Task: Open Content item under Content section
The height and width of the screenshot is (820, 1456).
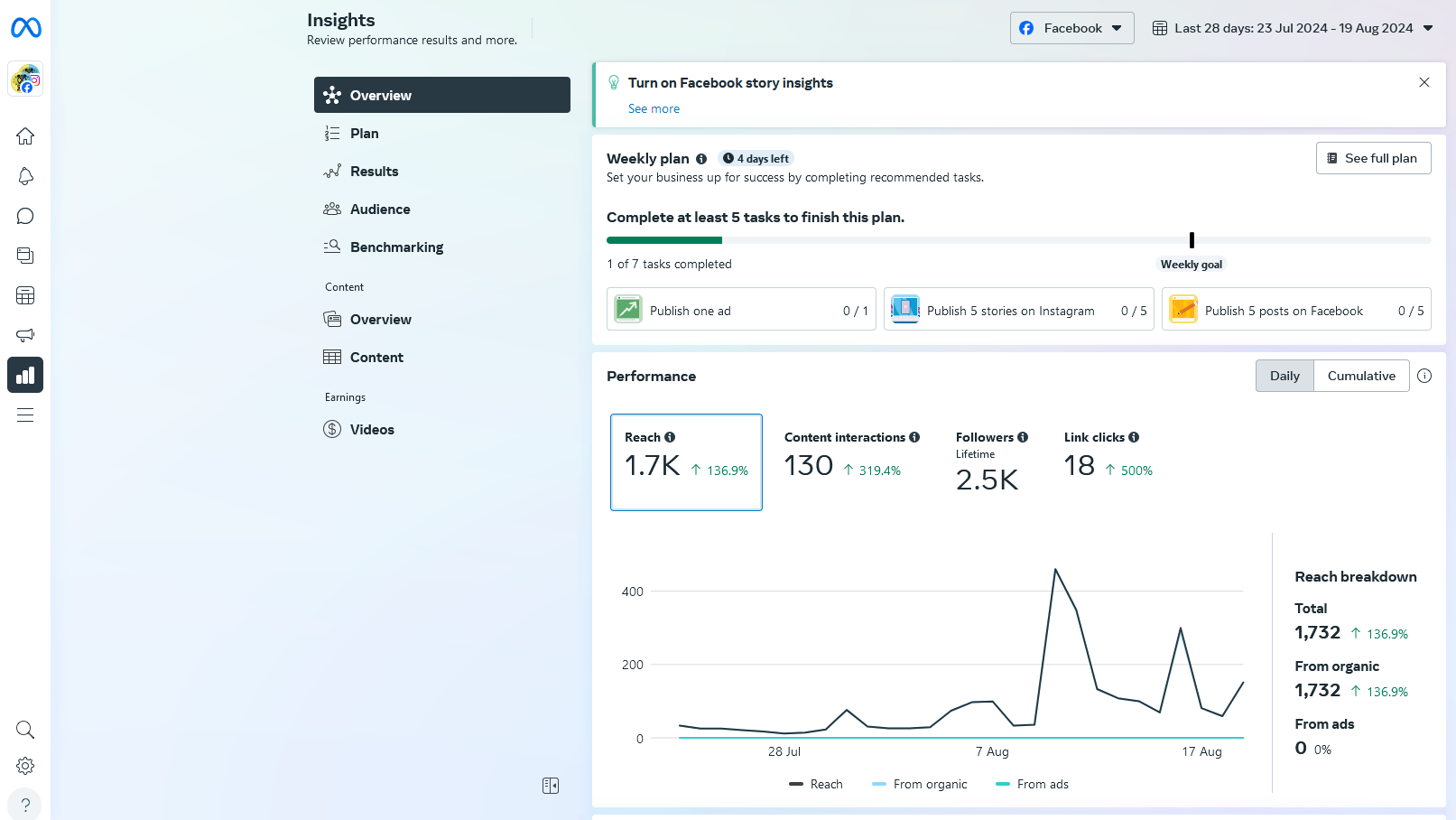Action: pos(442,357)
